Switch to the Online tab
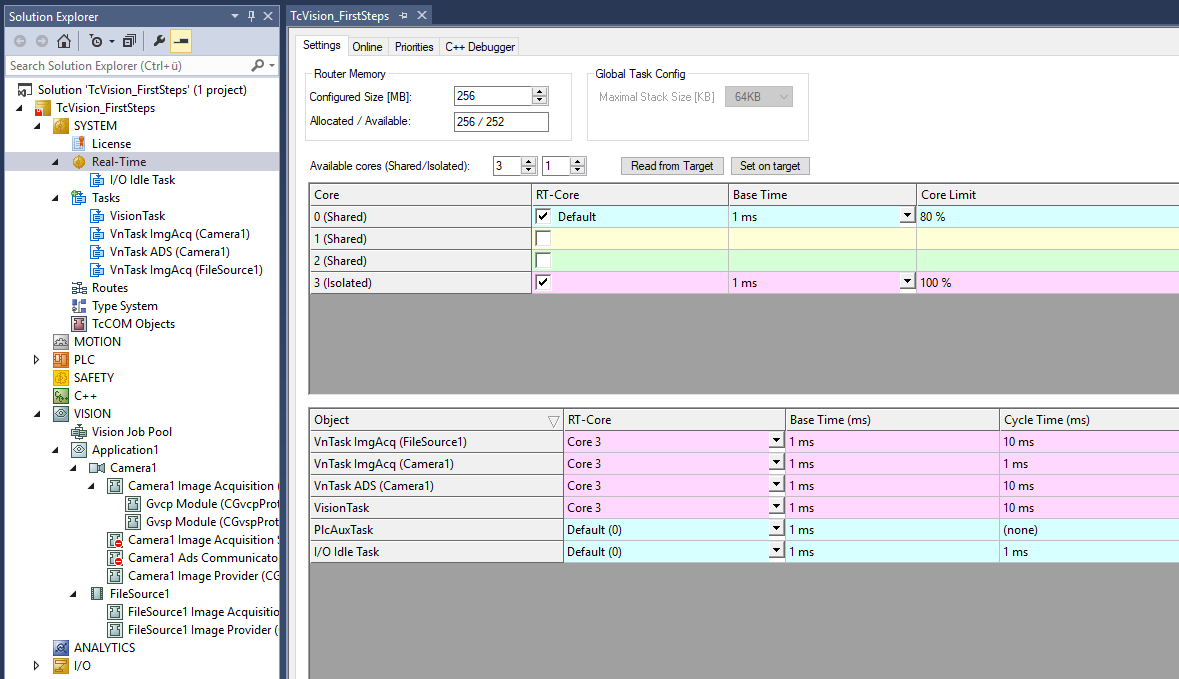The height and width of the screenshot is (679, 1179). (x=367, y=47)
